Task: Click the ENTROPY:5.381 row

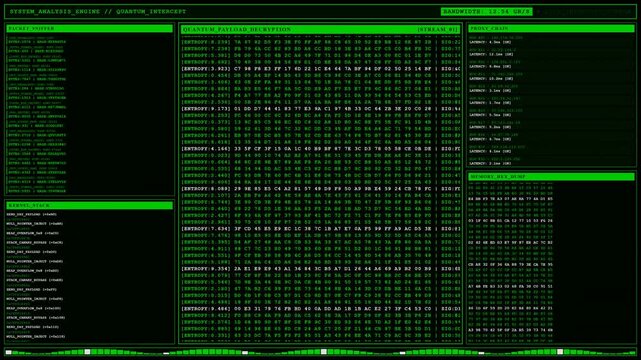Action: coord(321,55)
